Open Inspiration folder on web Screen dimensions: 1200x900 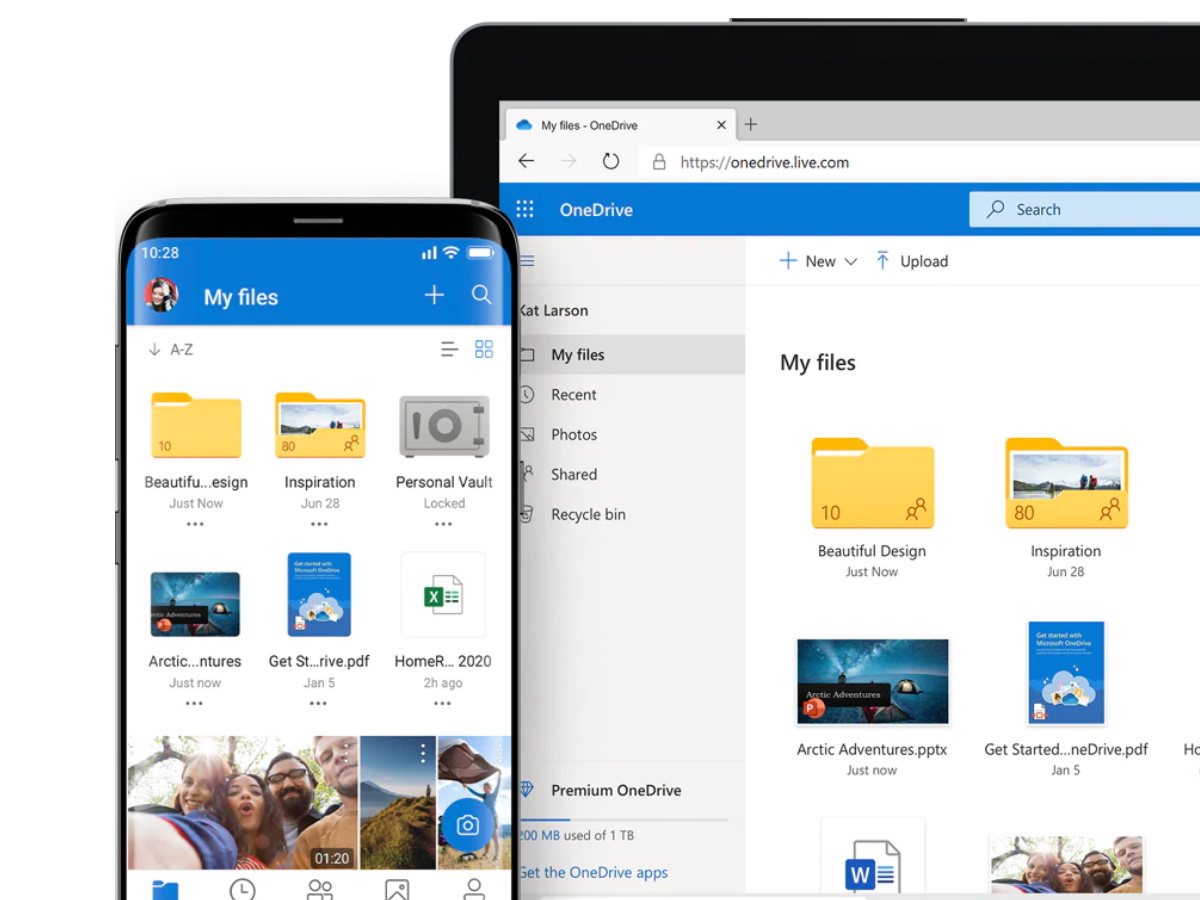(x=1066, y=484)
